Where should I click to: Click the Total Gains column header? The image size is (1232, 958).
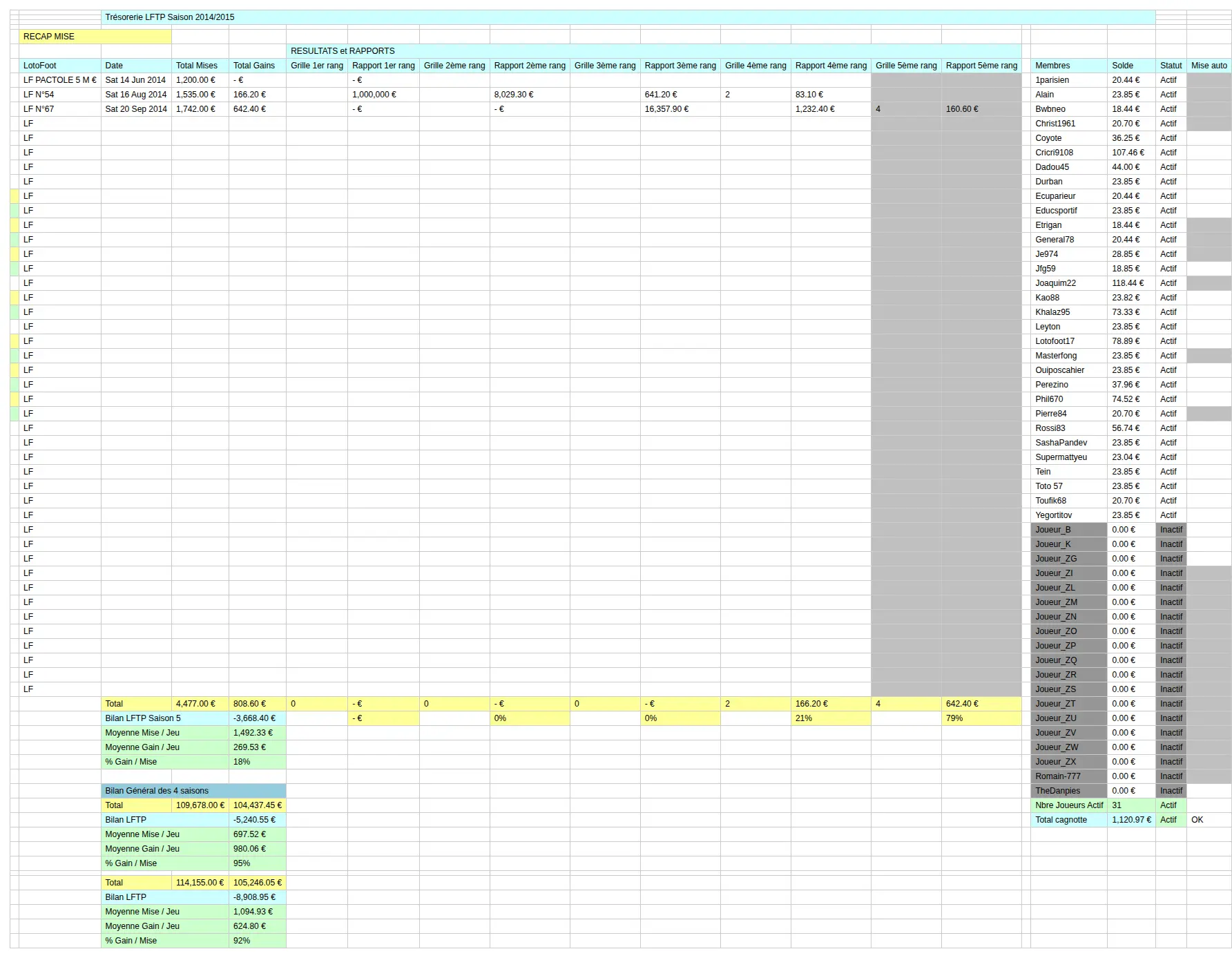[258, 66]
